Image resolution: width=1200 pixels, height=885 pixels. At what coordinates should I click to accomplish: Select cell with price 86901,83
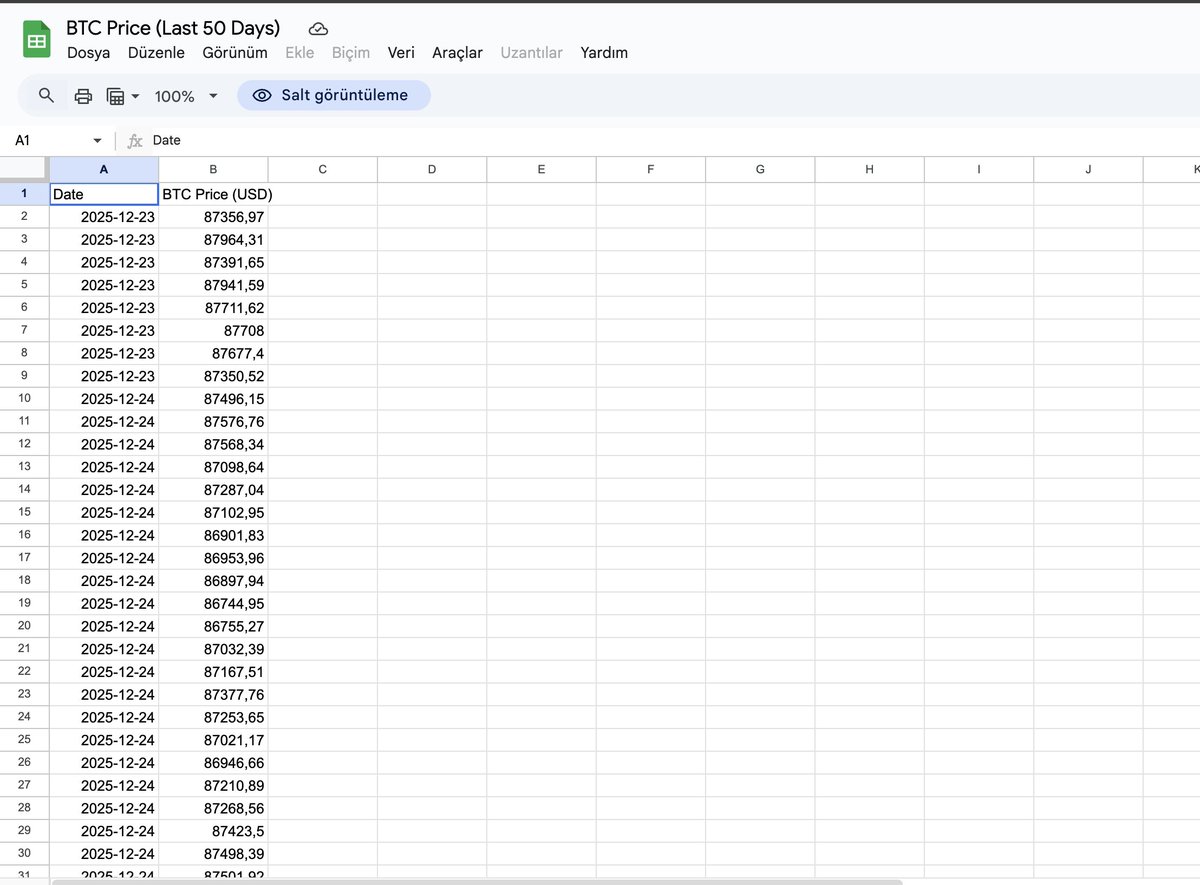coord(213,535)
